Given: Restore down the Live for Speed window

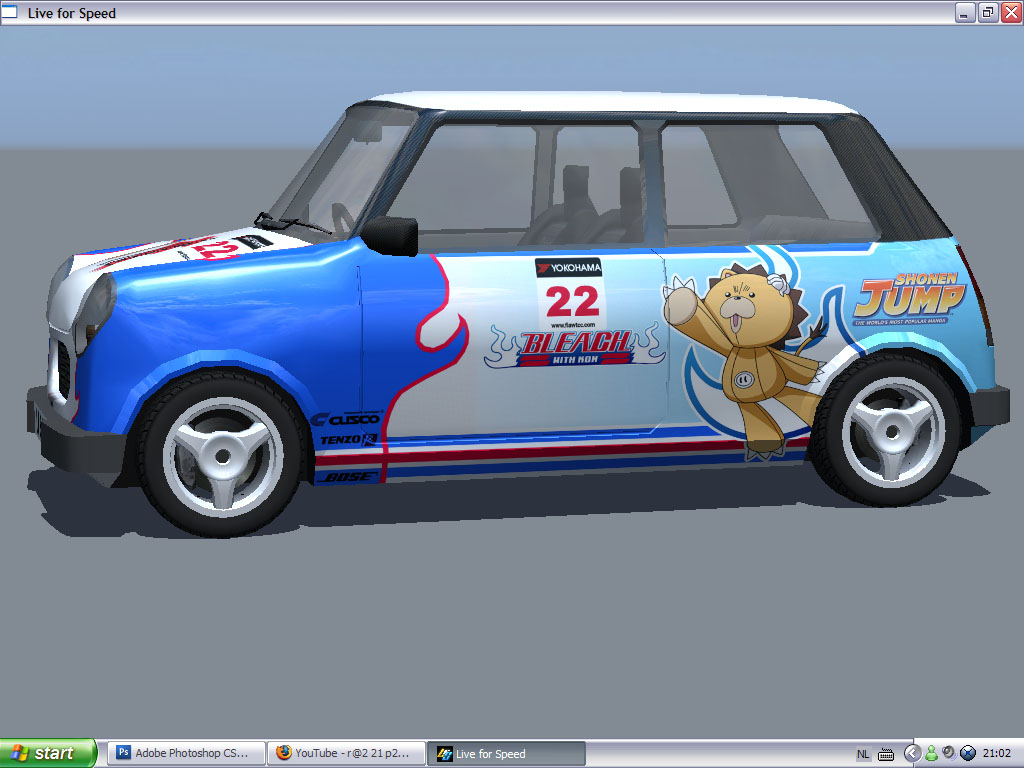Looking at the screenshot, I should pyautogui.click(x=988, y=12).
